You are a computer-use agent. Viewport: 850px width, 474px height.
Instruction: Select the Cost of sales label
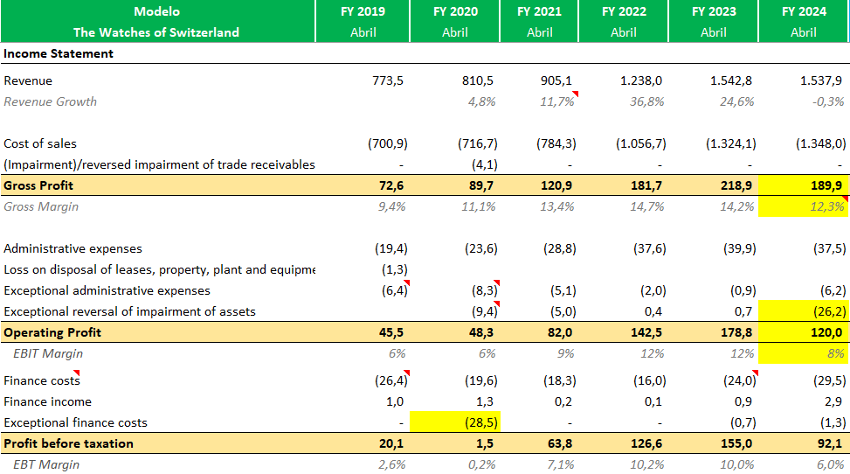(x=40, y=144)
